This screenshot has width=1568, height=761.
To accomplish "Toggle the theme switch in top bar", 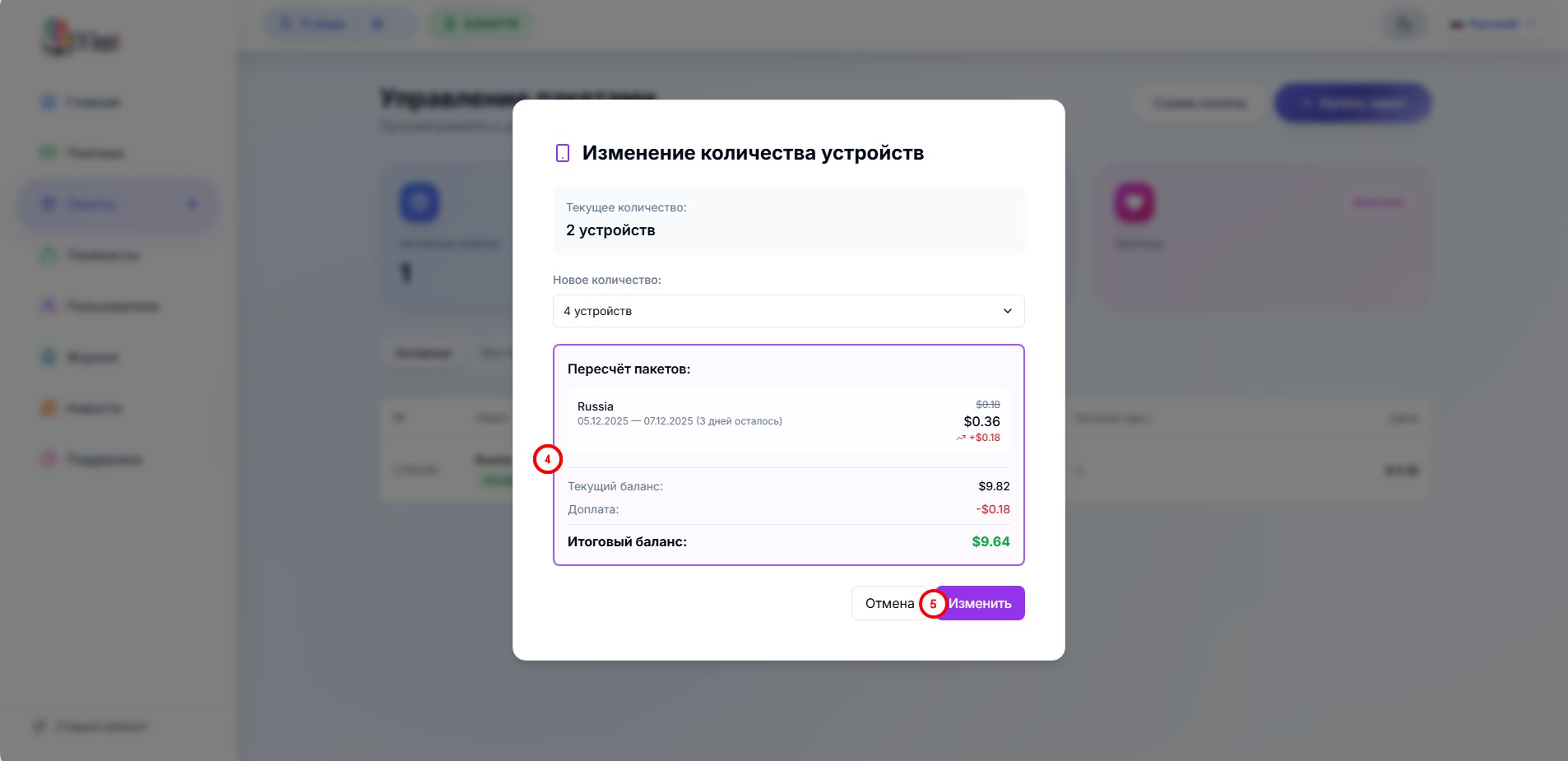I will 1405,24.
